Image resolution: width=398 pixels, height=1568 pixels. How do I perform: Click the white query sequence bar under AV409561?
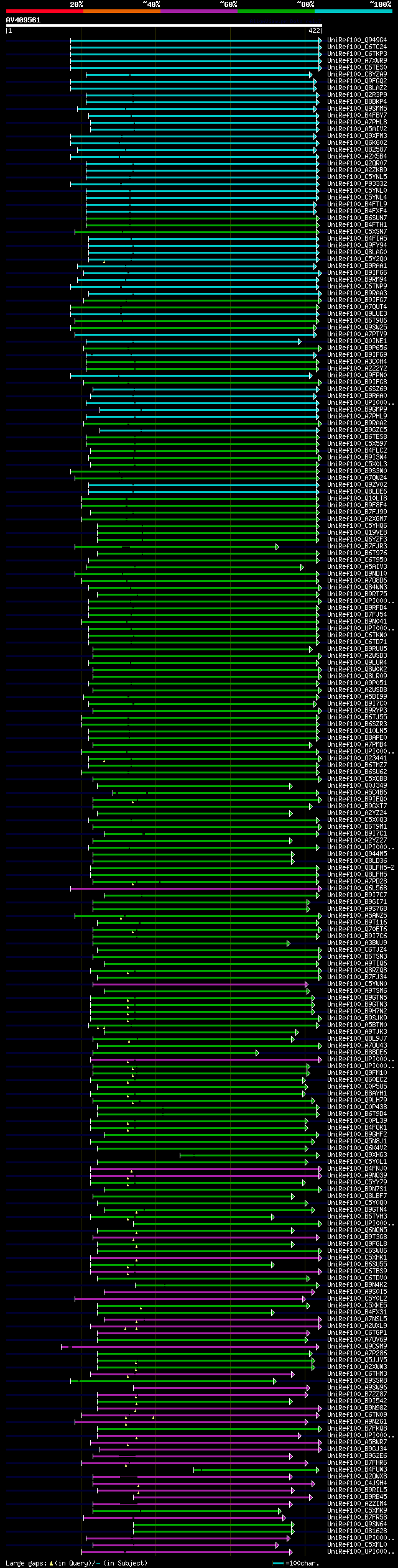164,25
